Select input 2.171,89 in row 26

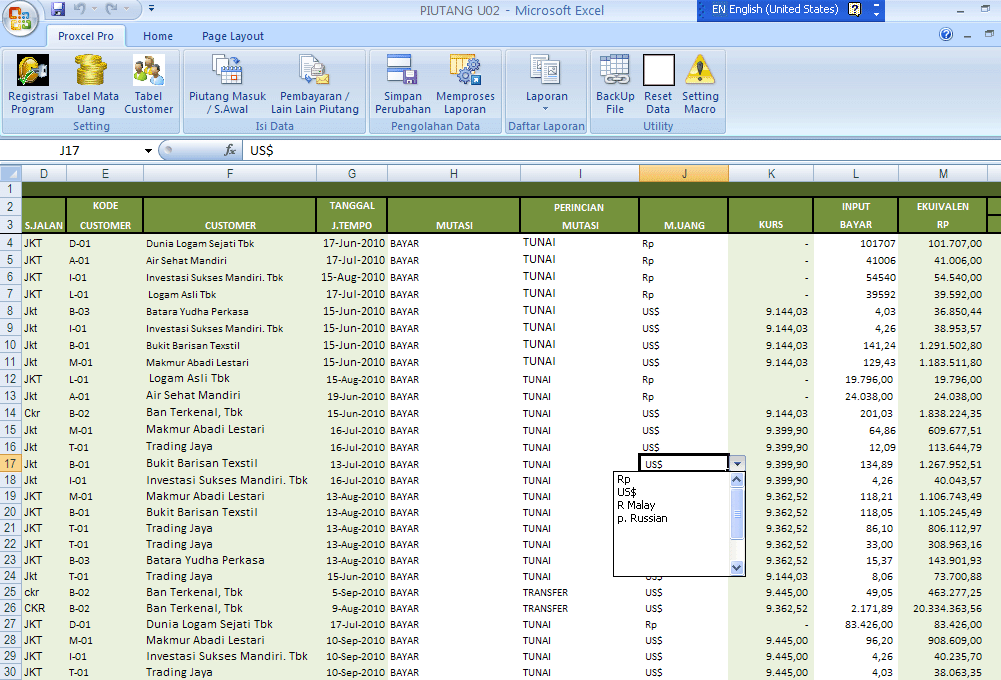[x=856, y=608]
